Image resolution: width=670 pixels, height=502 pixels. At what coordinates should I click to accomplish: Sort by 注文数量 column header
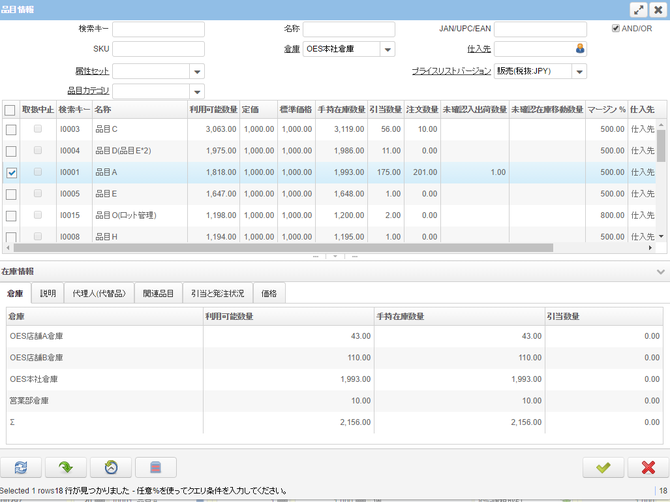point(422,110)
